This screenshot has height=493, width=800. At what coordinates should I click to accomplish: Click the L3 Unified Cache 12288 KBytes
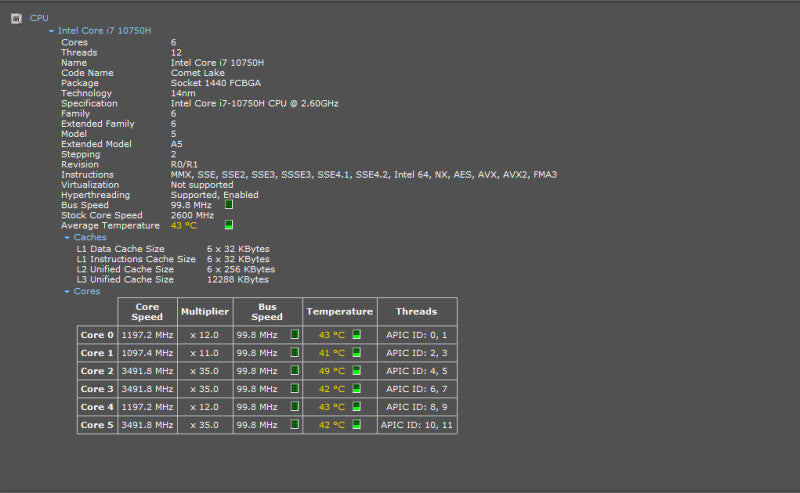coord(238,280)
